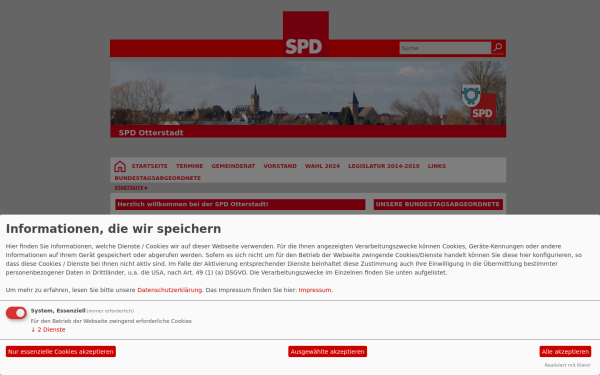Click into the Suche search field

[445, 48]
